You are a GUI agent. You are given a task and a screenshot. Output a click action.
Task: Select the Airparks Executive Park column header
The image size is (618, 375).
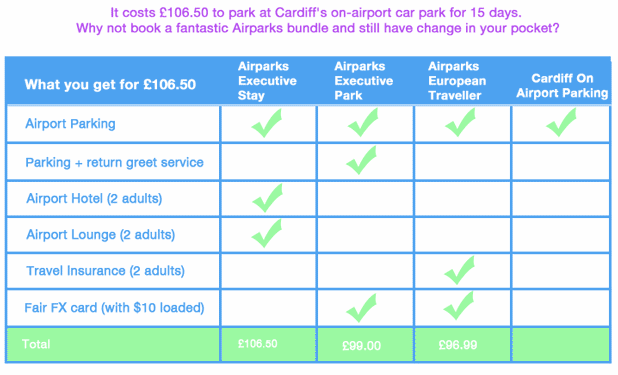(x=363, y=81)
